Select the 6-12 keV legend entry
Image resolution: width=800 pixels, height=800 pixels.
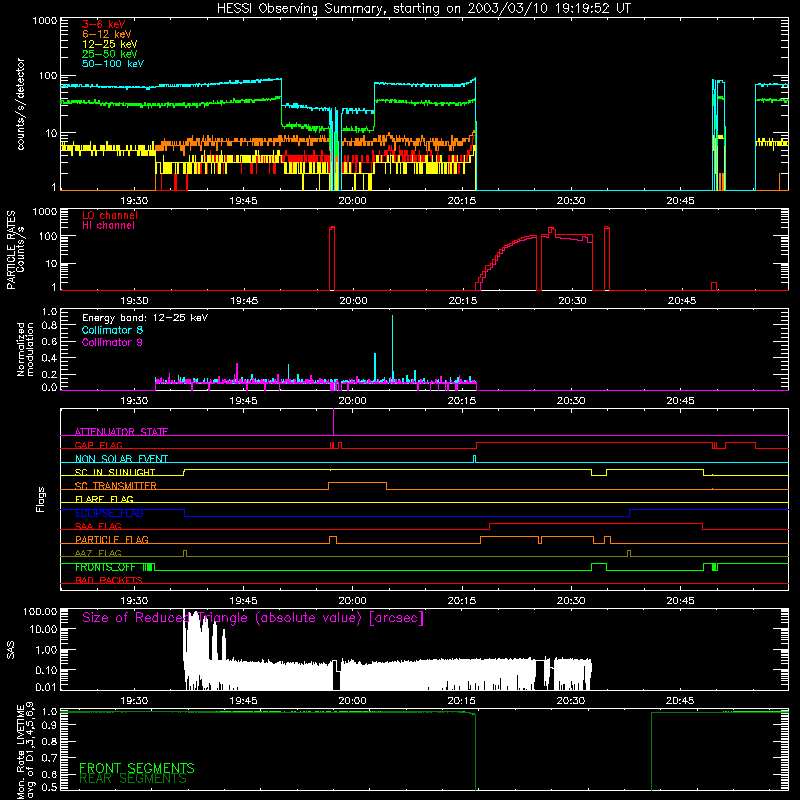[107, 34]
